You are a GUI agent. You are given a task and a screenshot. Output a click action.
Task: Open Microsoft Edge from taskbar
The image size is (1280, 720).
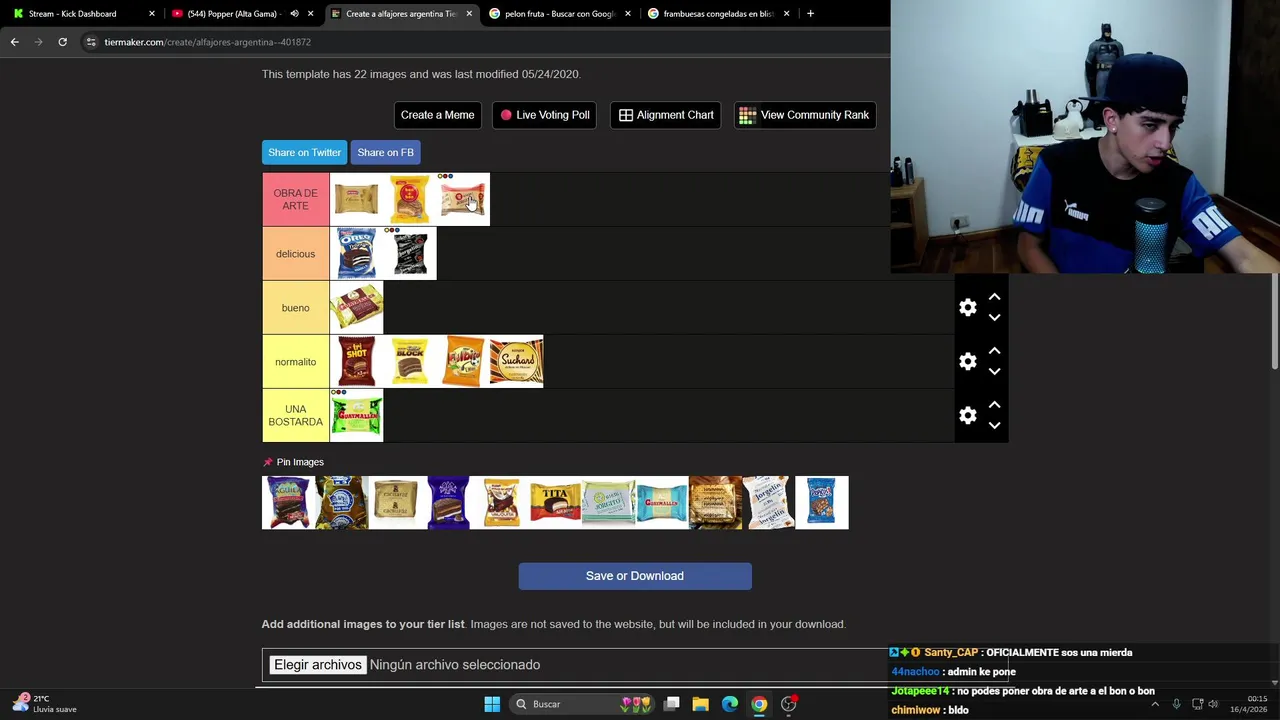(x=730, y=704)
